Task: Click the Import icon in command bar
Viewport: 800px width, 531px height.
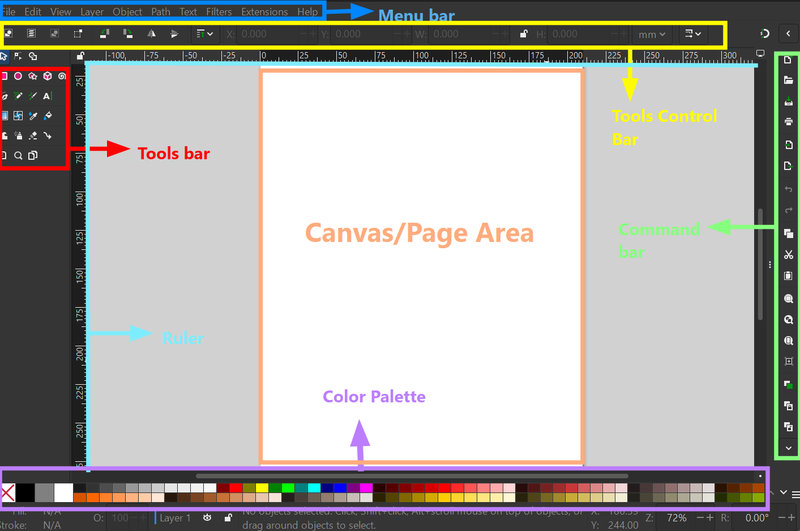Action: pos(788,145)
